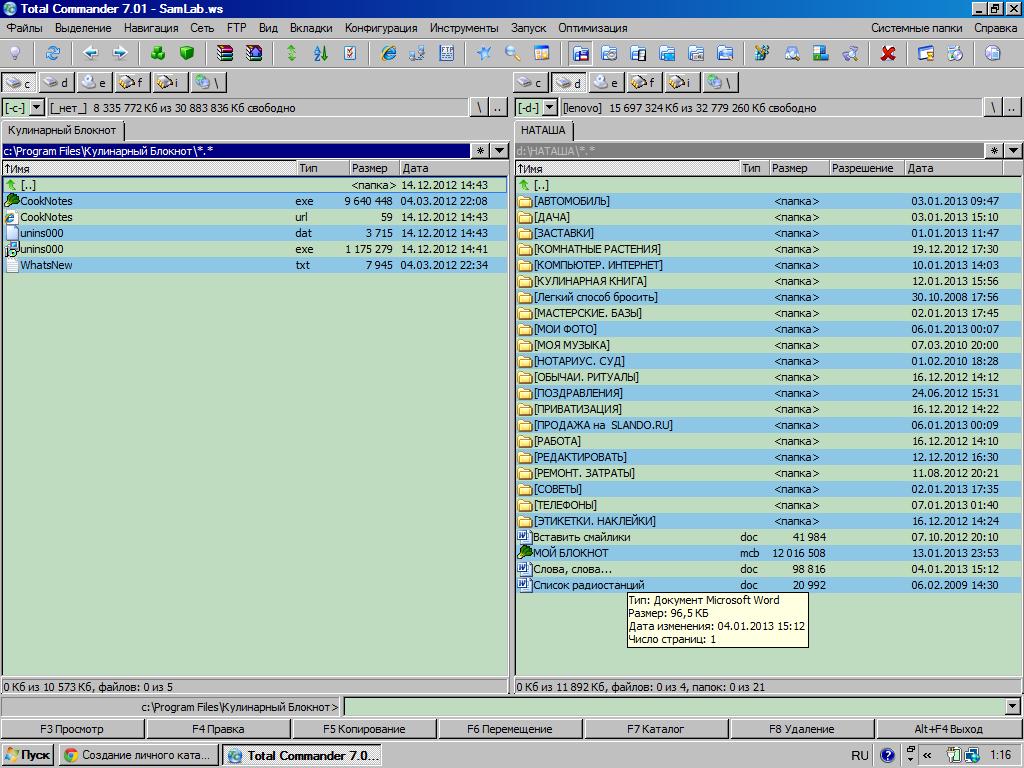Click the A-Z sort toolbar icon
Viewport: 1024px width, 768px height.
321,54
